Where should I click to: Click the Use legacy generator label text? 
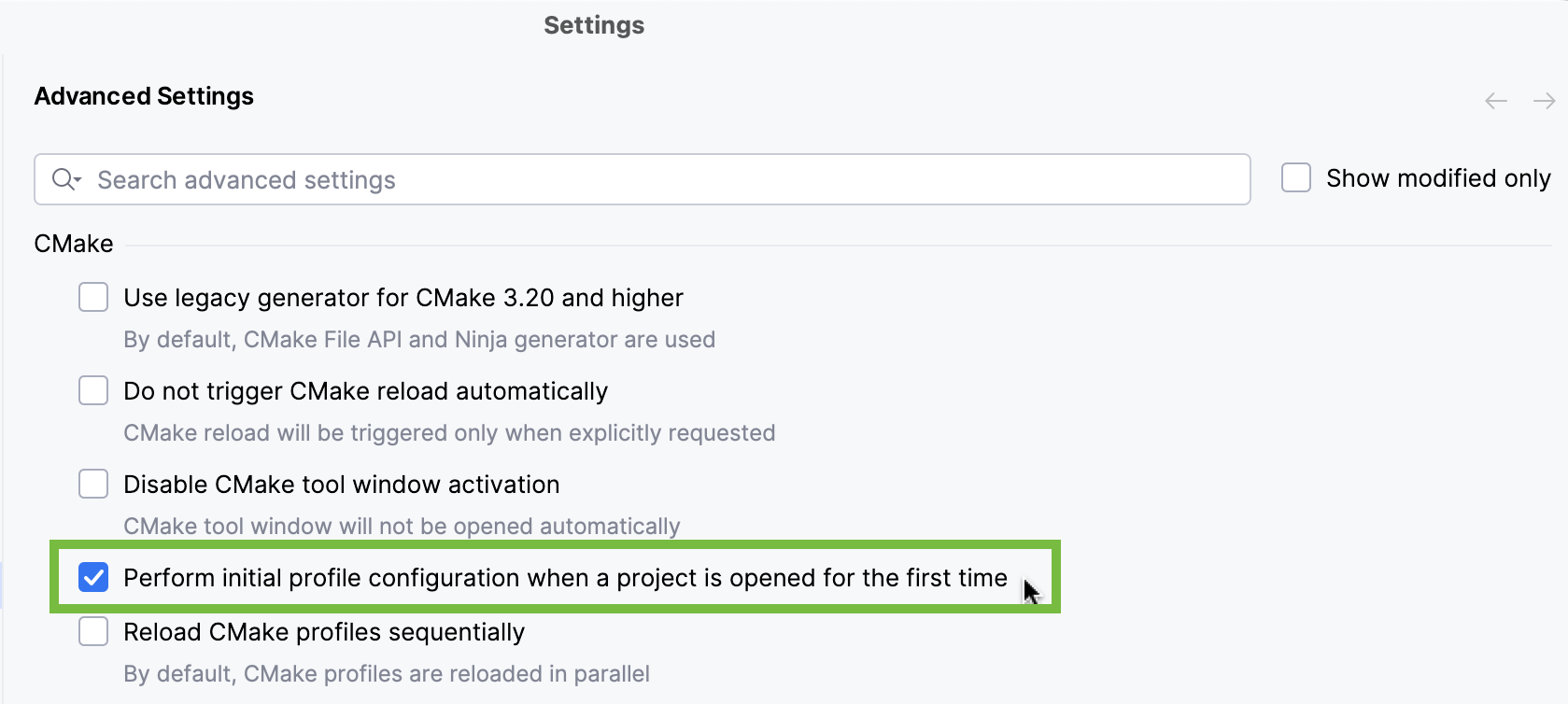(x=403, y=297)
